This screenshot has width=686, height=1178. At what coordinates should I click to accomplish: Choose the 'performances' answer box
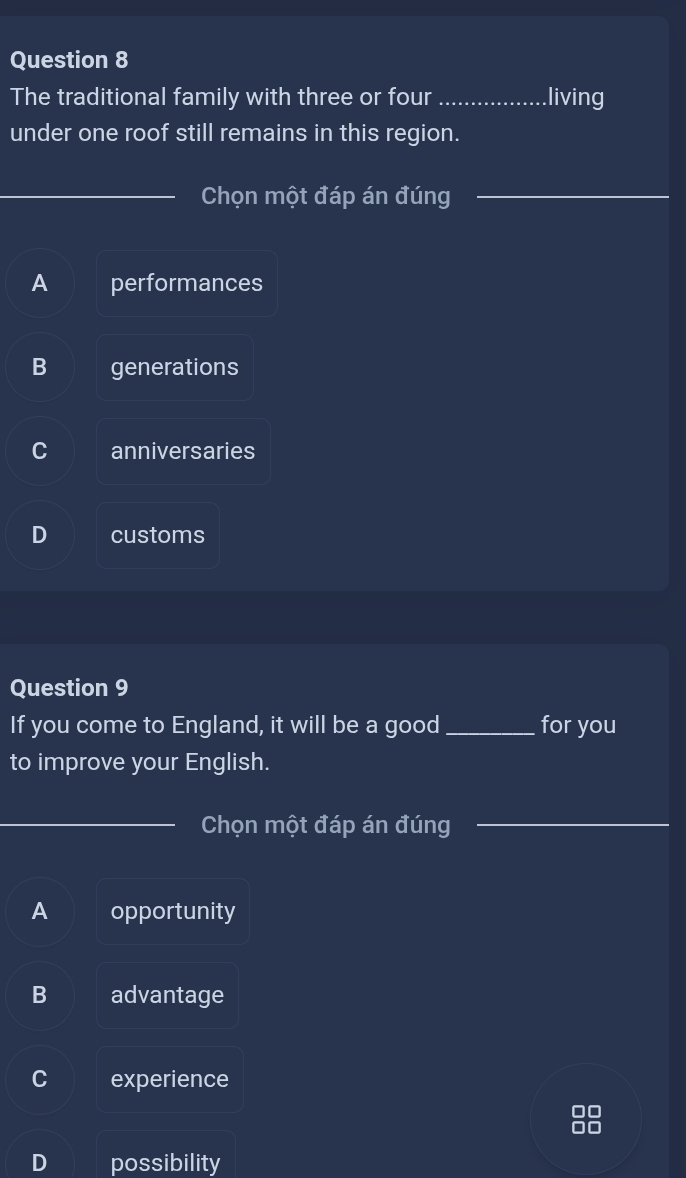[187, 283]
